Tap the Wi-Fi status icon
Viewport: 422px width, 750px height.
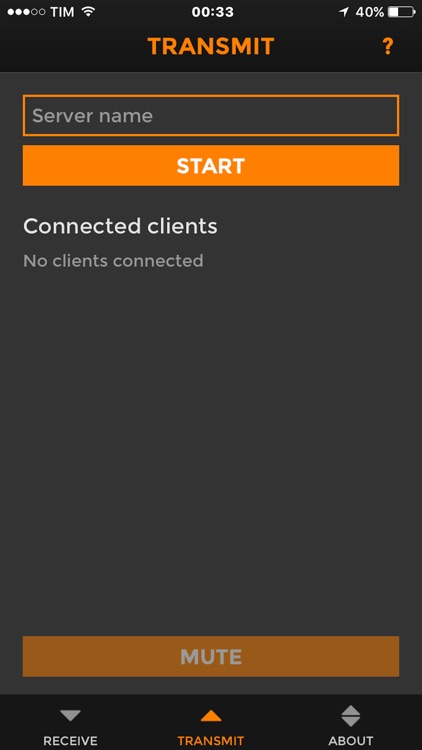point(88,12)
